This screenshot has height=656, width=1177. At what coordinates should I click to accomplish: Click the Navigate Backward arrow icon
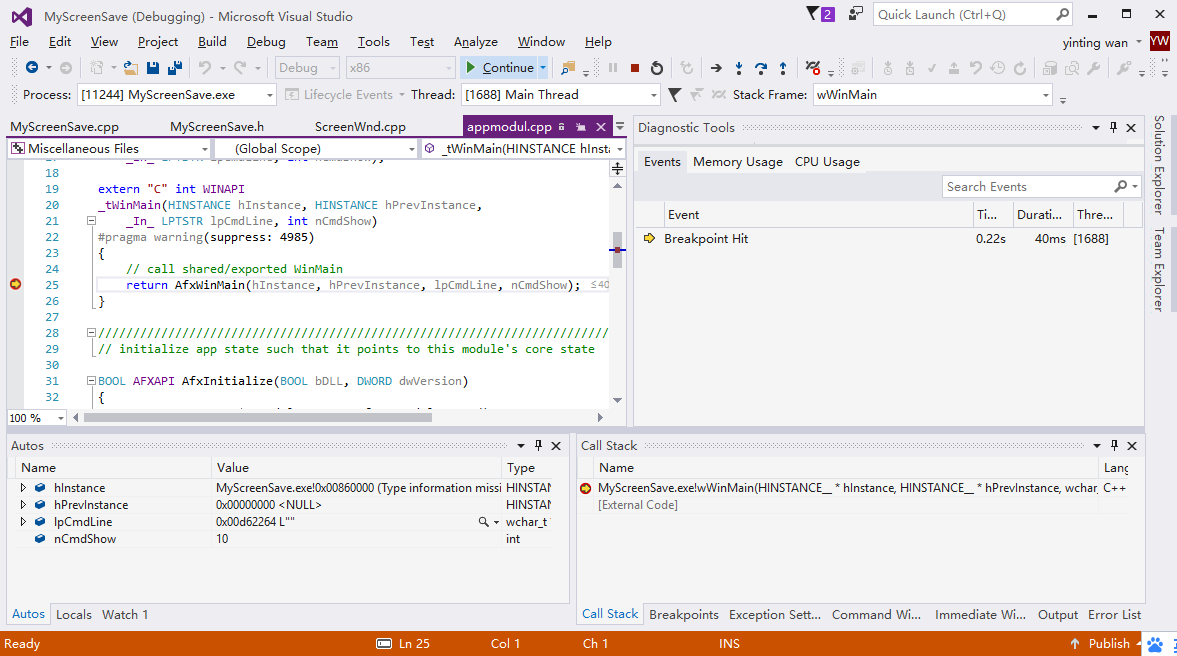click(32, 68)
